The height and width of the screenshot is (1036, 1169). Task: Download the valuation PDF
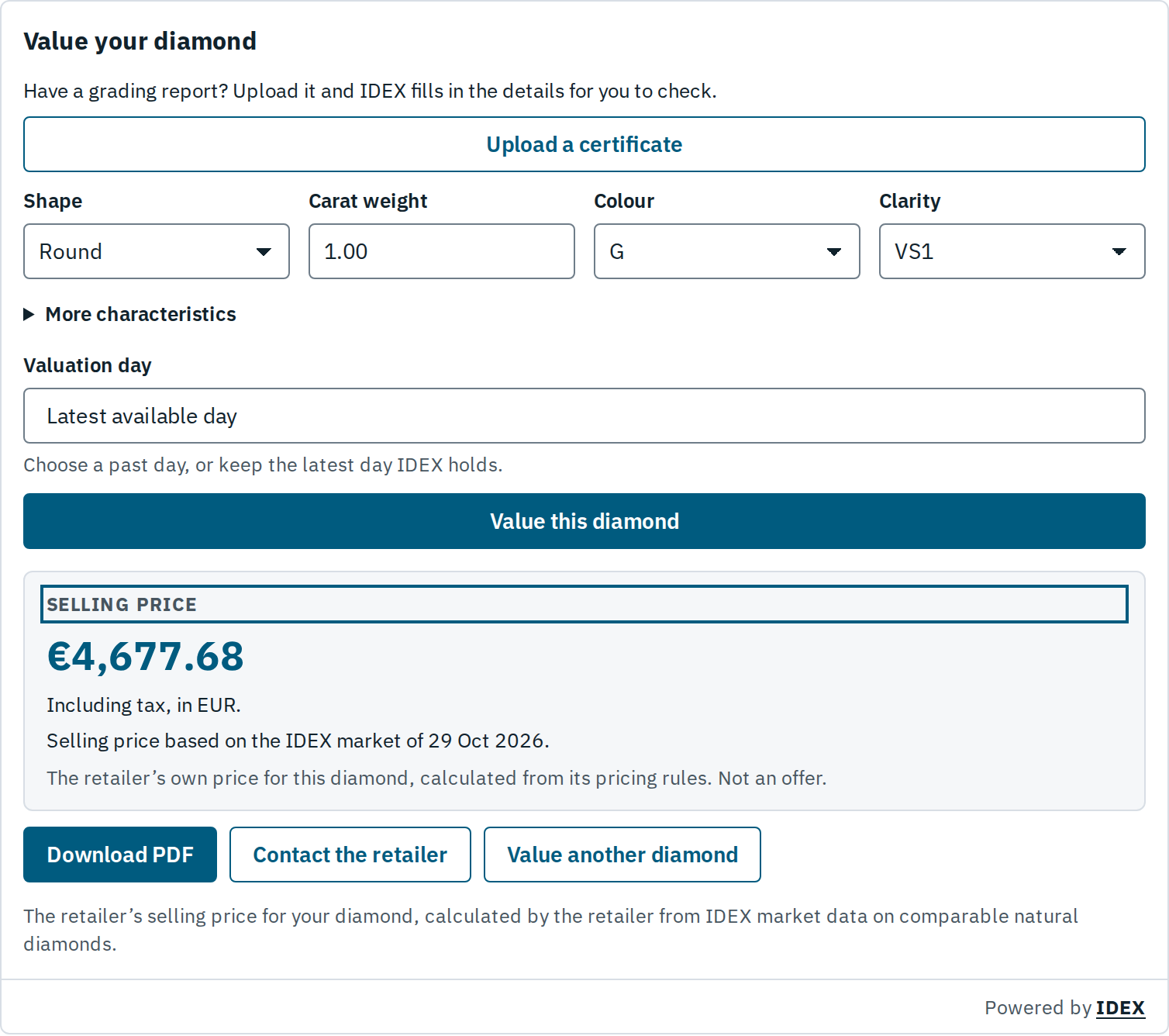coord(120,855)
